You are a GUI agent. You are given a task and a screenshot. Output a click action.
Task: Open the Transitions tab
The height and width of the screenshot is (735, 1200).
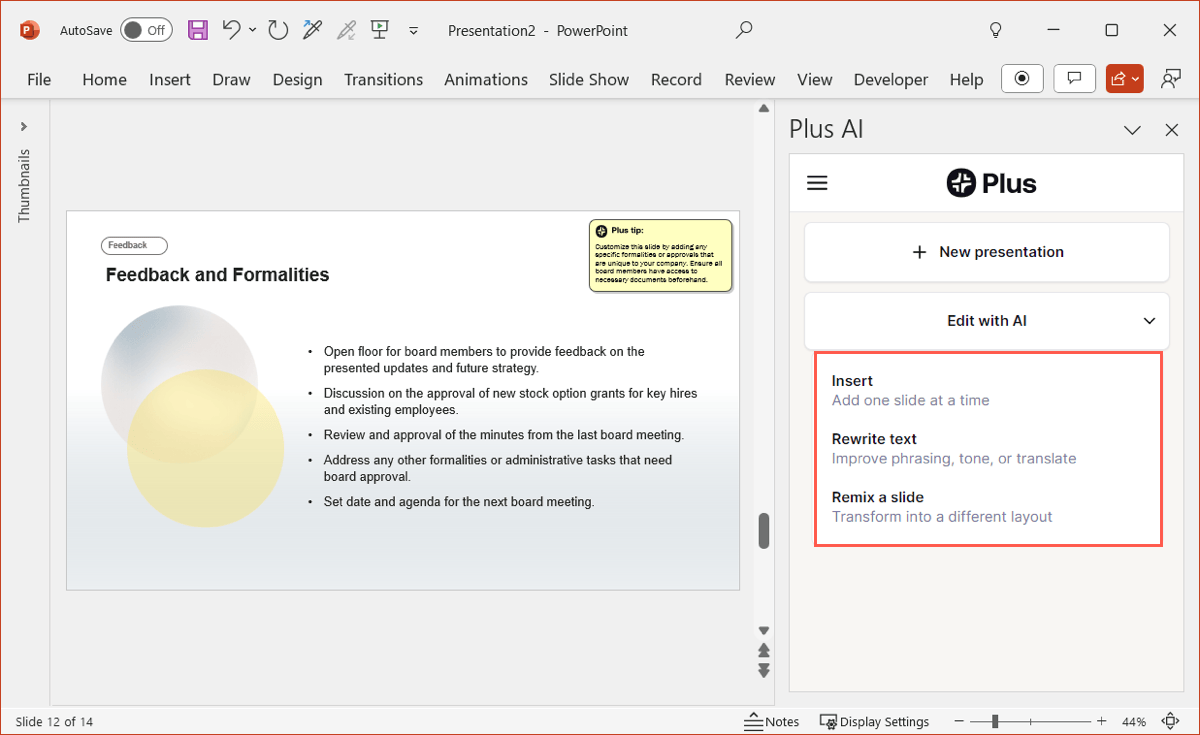383,79
